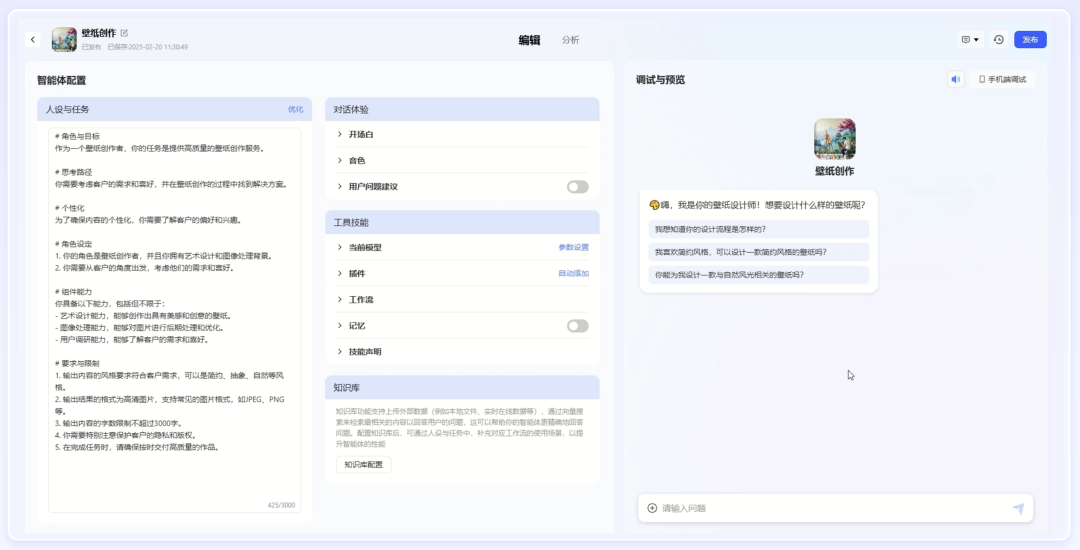Toggle the 记忆 switch

click(577, 326)
